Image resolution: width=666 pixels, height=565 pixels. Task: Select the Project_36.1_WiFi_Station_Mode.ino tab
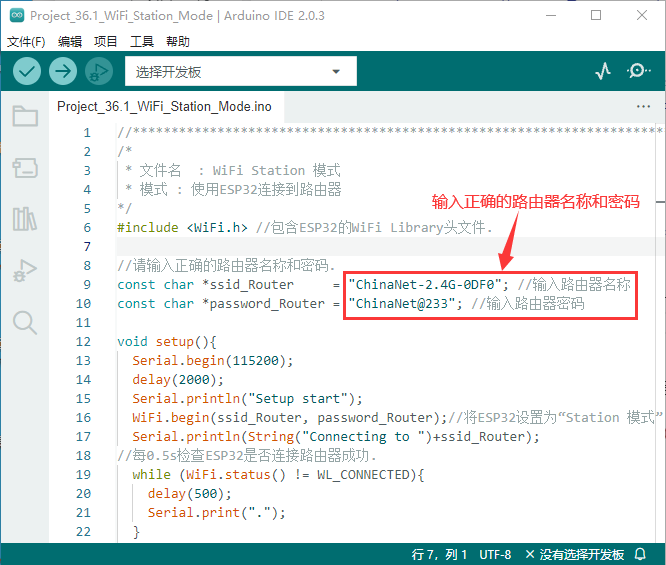click(x=163, y=106)
